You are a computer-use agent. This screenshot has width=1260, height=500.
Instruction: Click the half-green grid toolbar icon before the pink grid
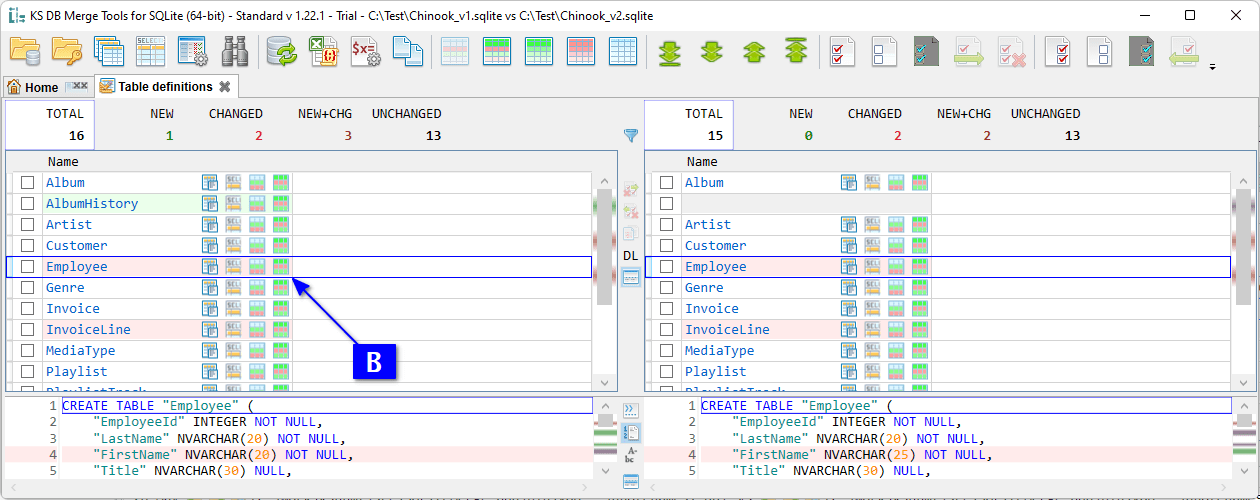coord(539,50)
